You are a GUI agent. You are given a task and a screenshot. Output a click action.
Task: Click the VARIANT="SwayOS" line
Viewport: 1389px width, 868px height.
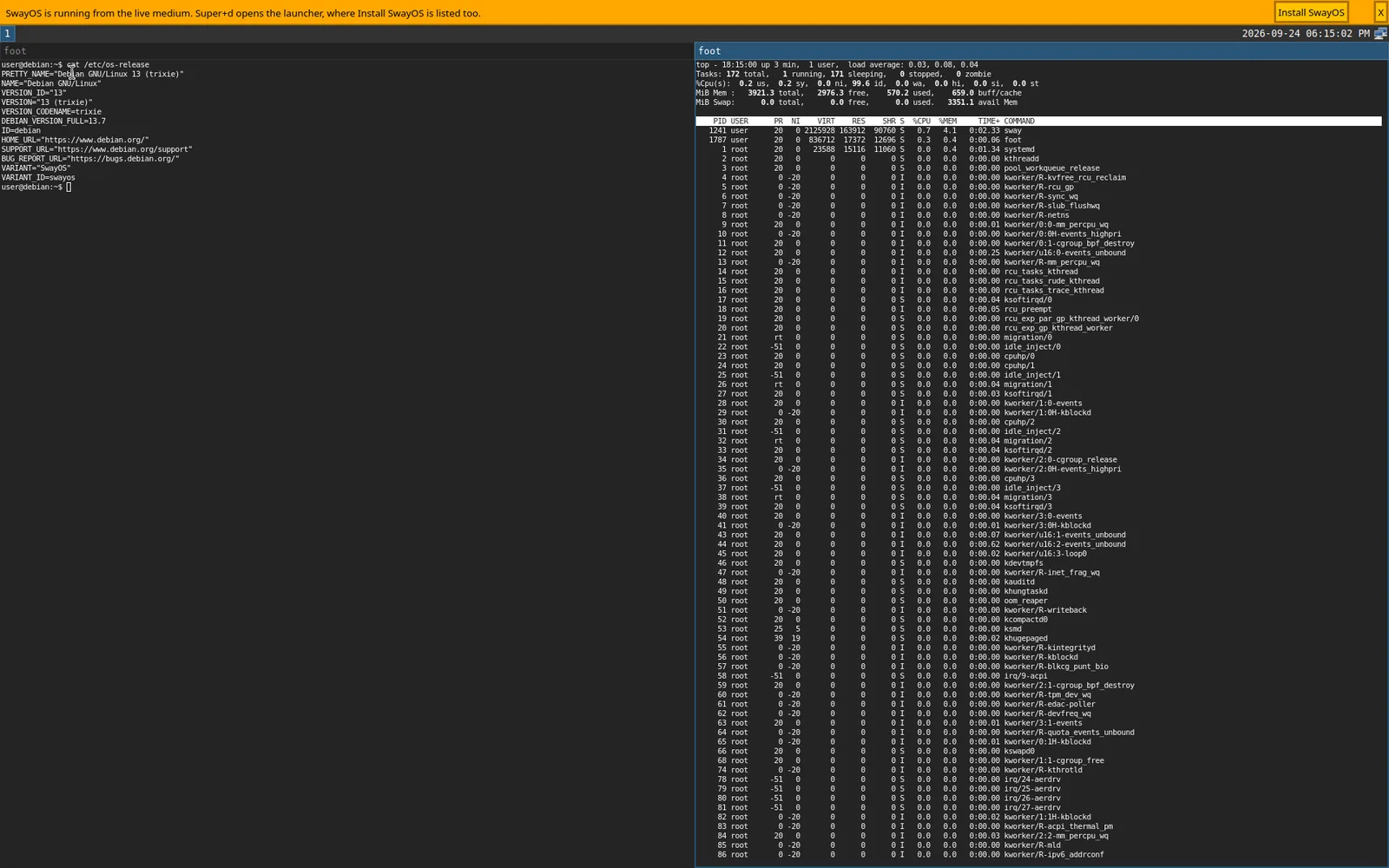[36, 168]
